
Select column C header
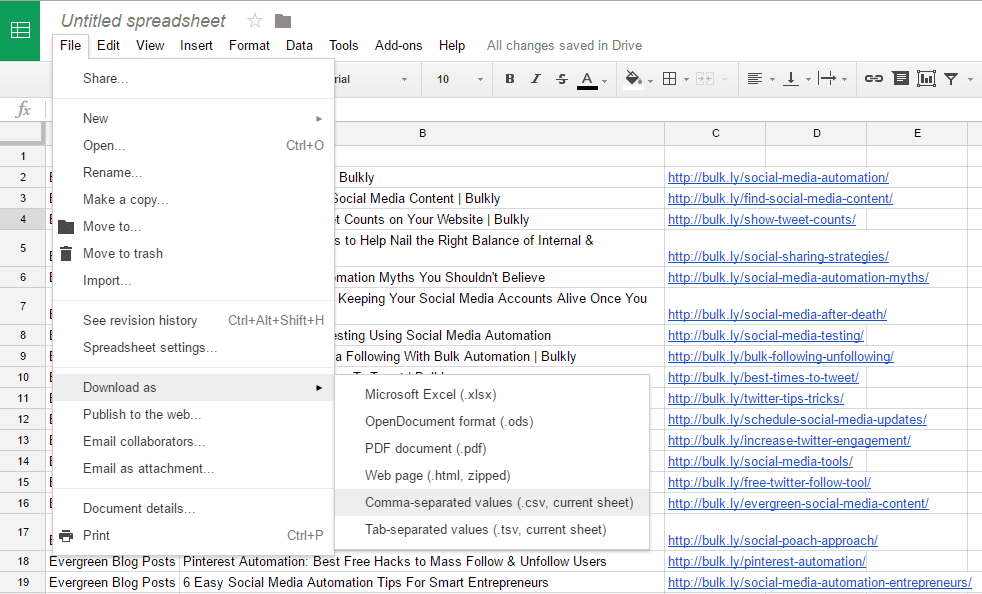click(715, 133)
